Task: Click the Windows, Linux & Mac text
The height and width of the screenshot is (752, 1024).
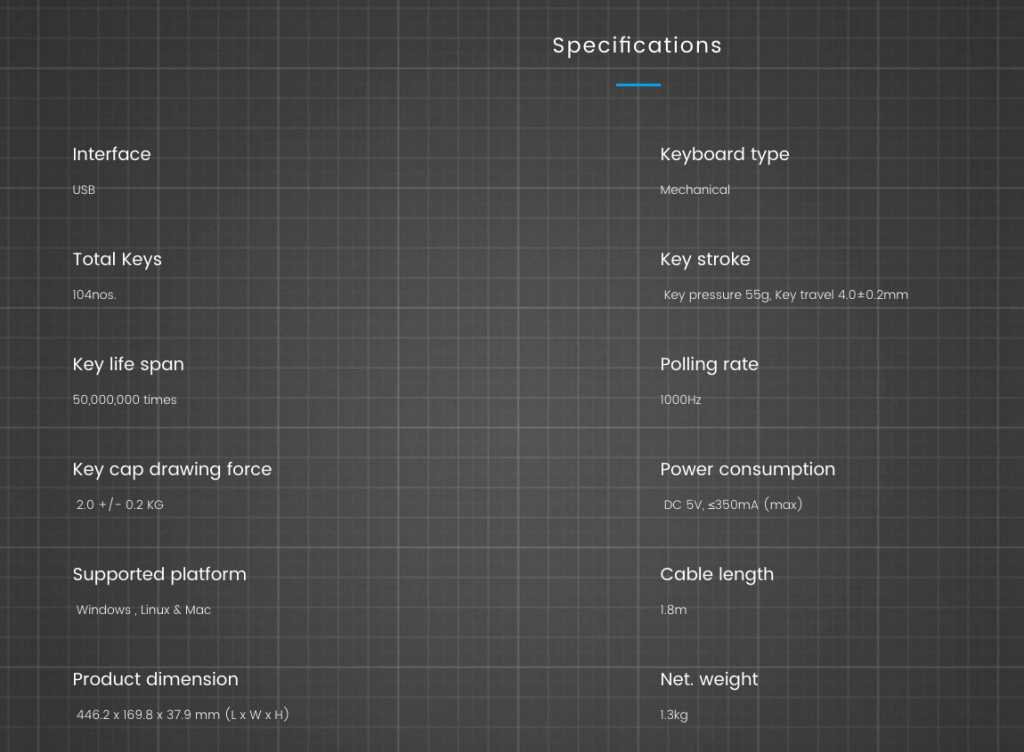Action: click(x=144, y=610)
